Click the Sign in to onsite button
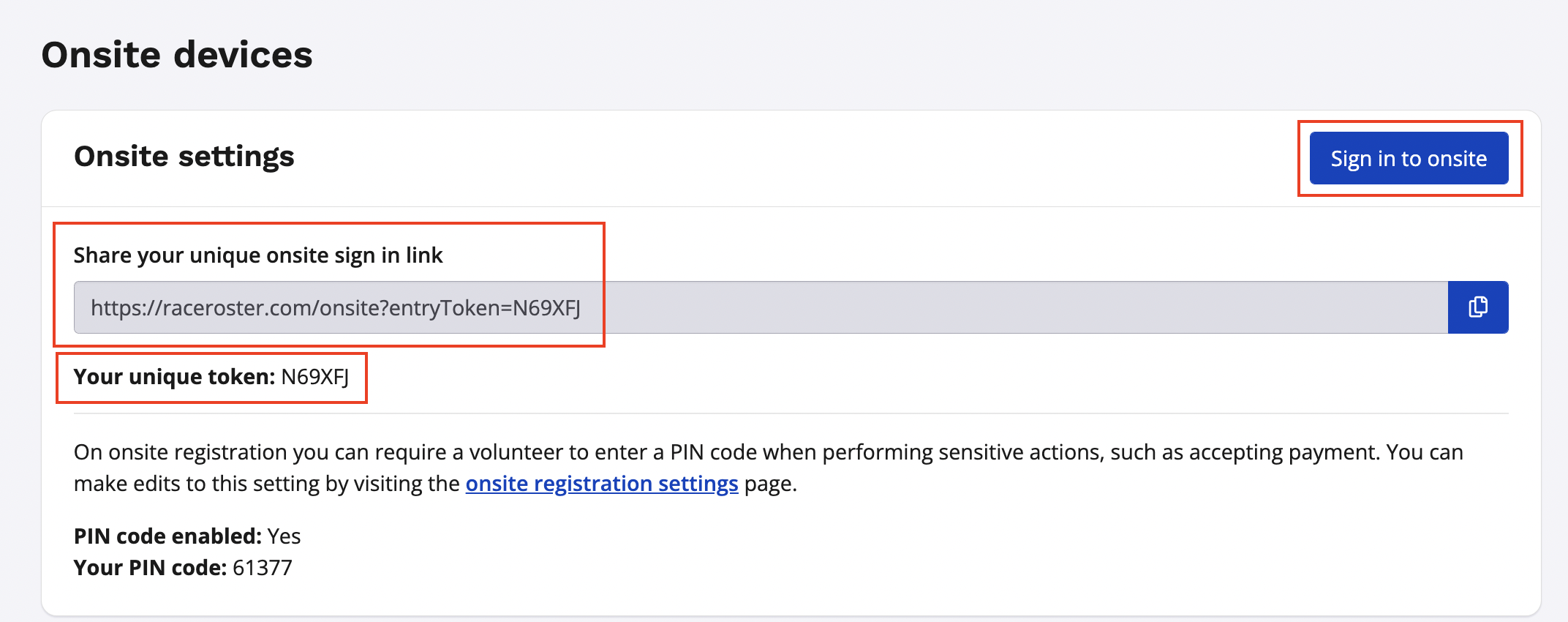The image size is (1568, 622). [1409, 158]
